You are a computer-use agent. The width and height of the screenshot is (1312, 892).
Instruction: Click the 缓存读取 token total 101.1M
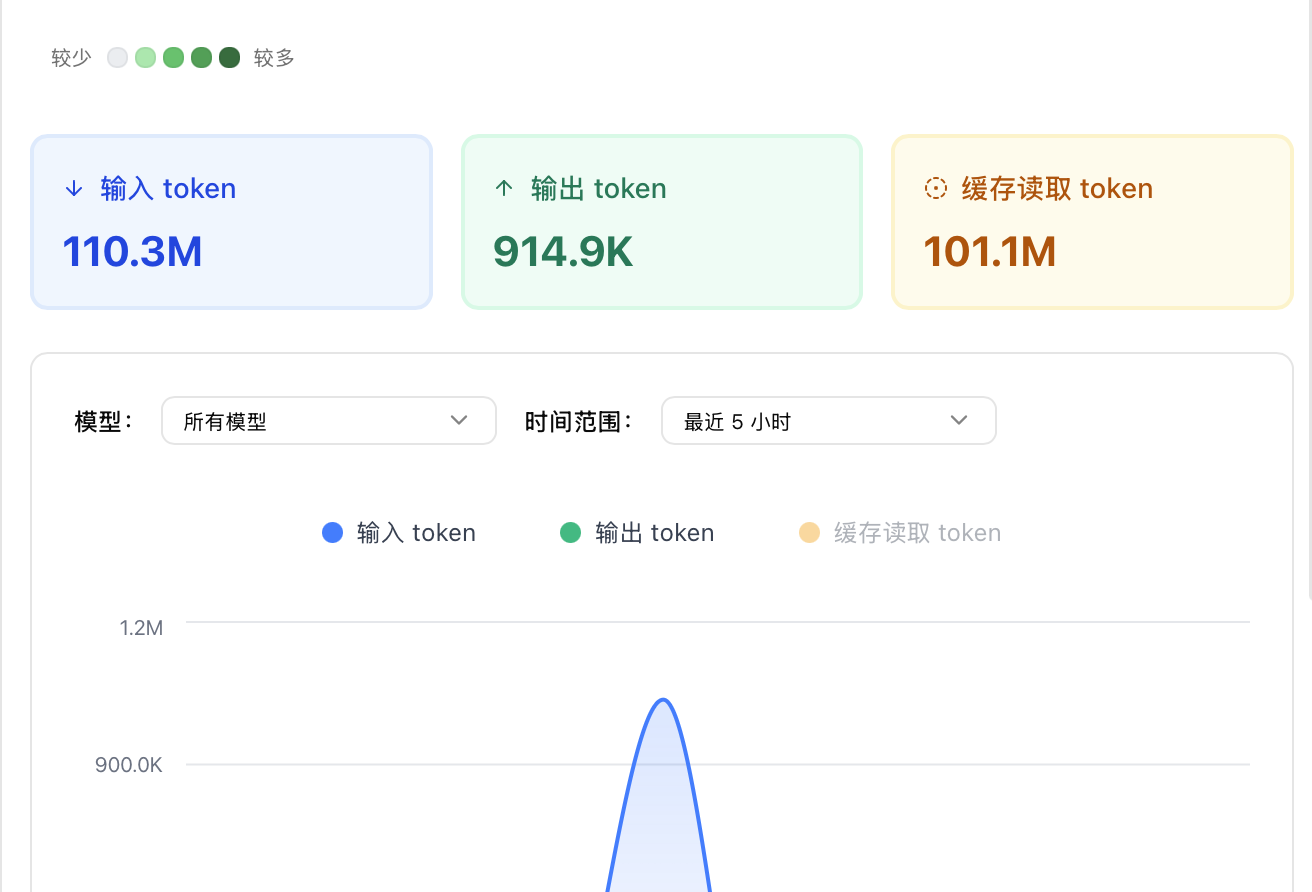coord(990,252)
